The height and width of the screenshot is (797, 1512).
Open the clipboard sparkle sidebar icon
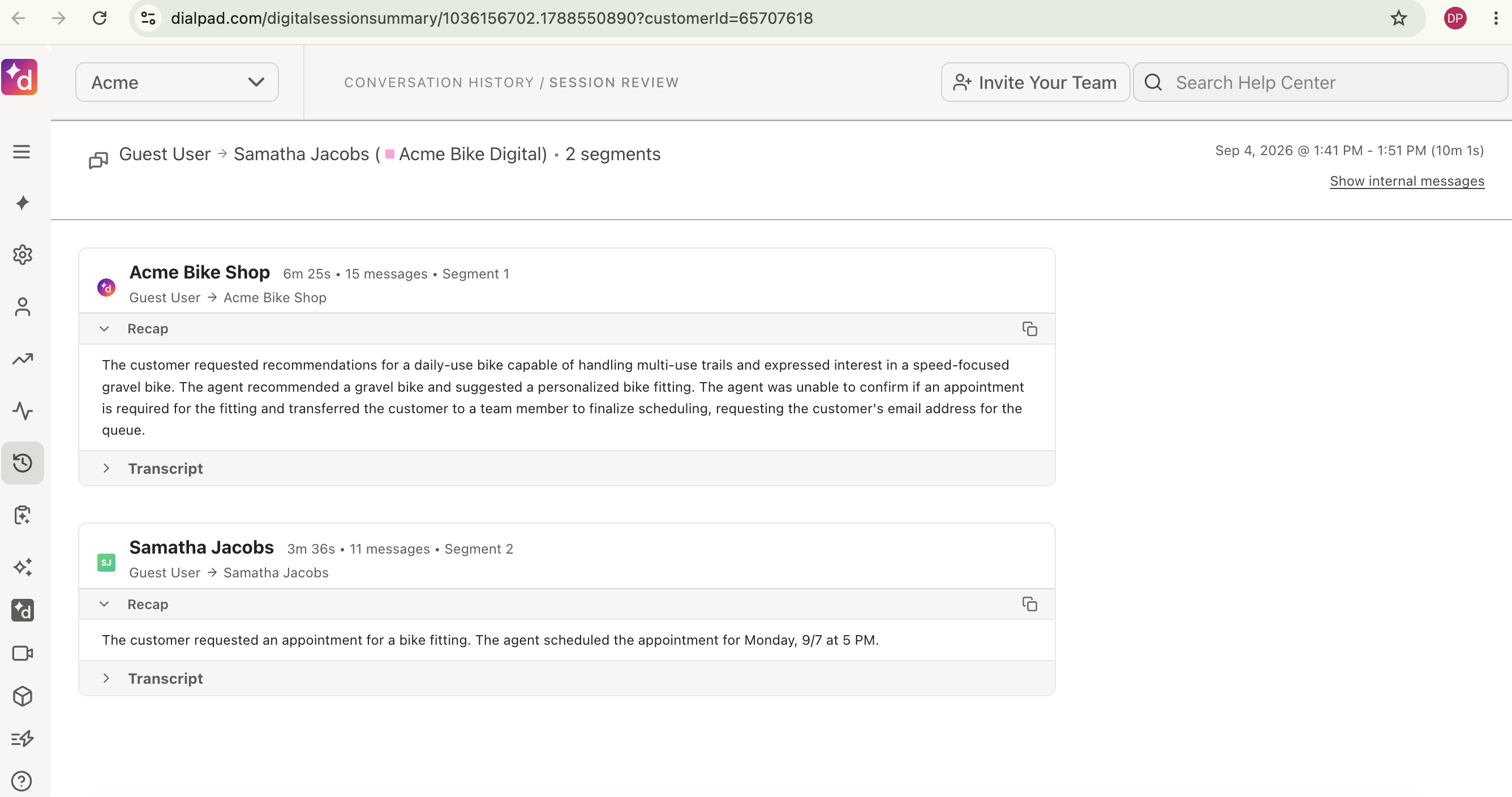[22, 515]
